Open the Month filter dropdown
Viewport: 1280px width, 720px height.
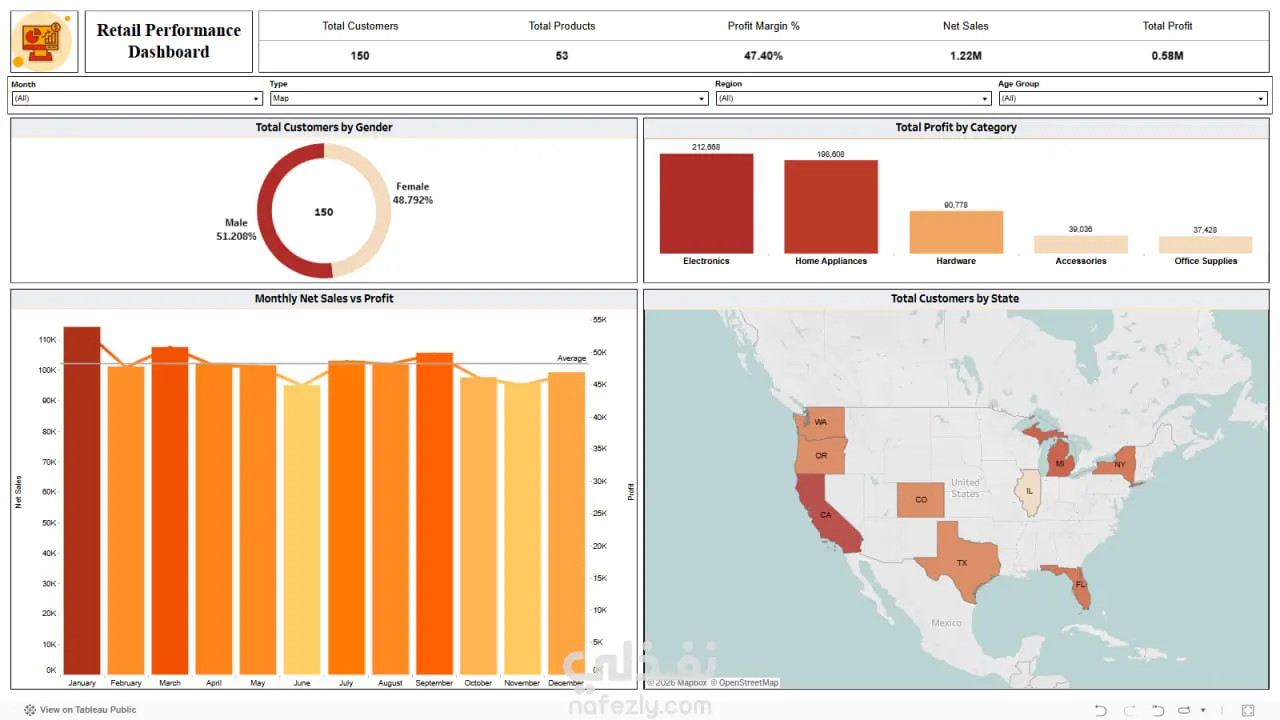coord(136,99)
